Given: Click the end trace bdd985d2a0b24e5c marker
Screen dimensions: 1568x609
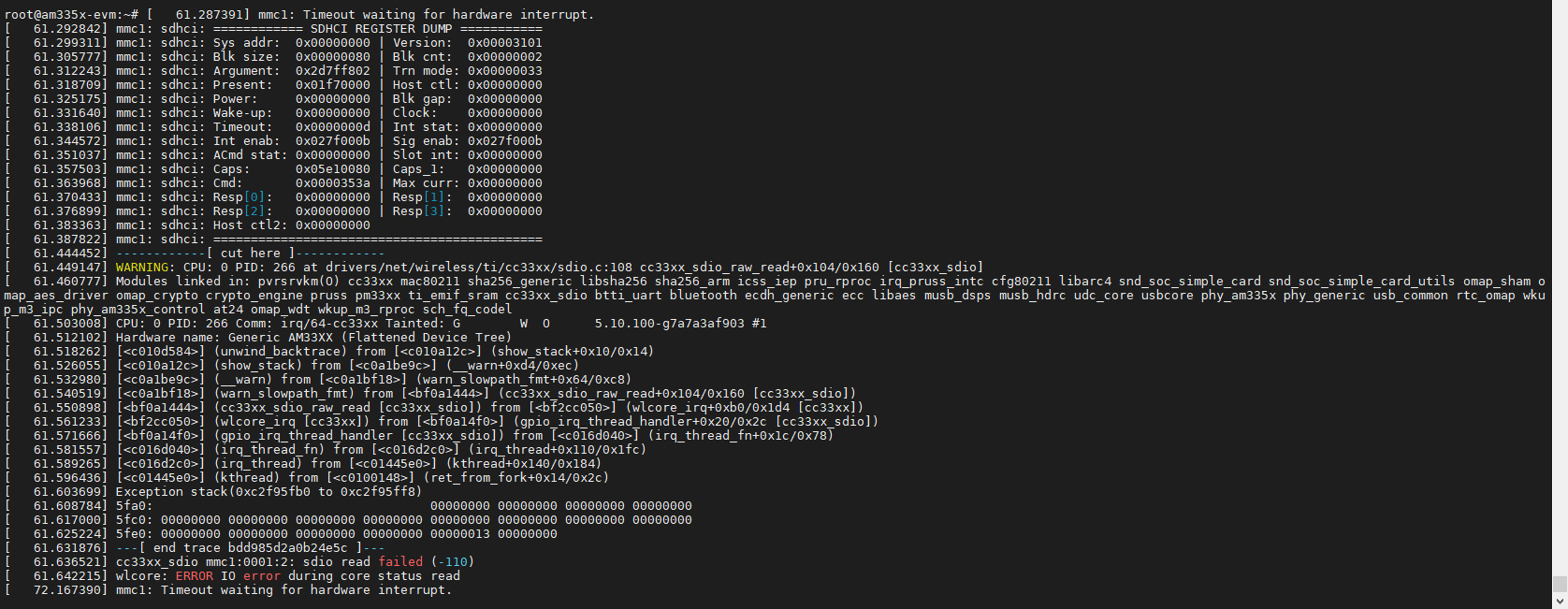Looking at the screenshot, I should 250,548.
